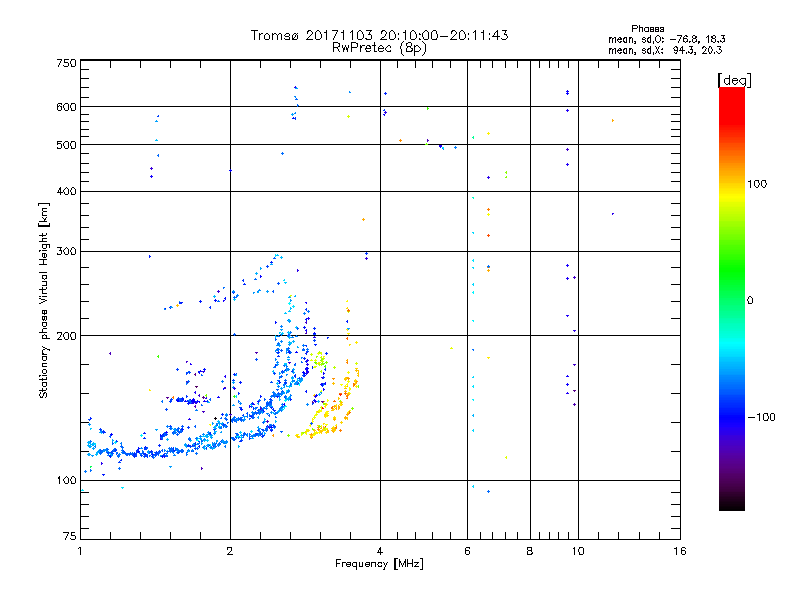This screenshot has height=600, width=800.
Task: Click the 'Stationary phase Virtual Height [km]' axis label
Action: coord(44,301)
